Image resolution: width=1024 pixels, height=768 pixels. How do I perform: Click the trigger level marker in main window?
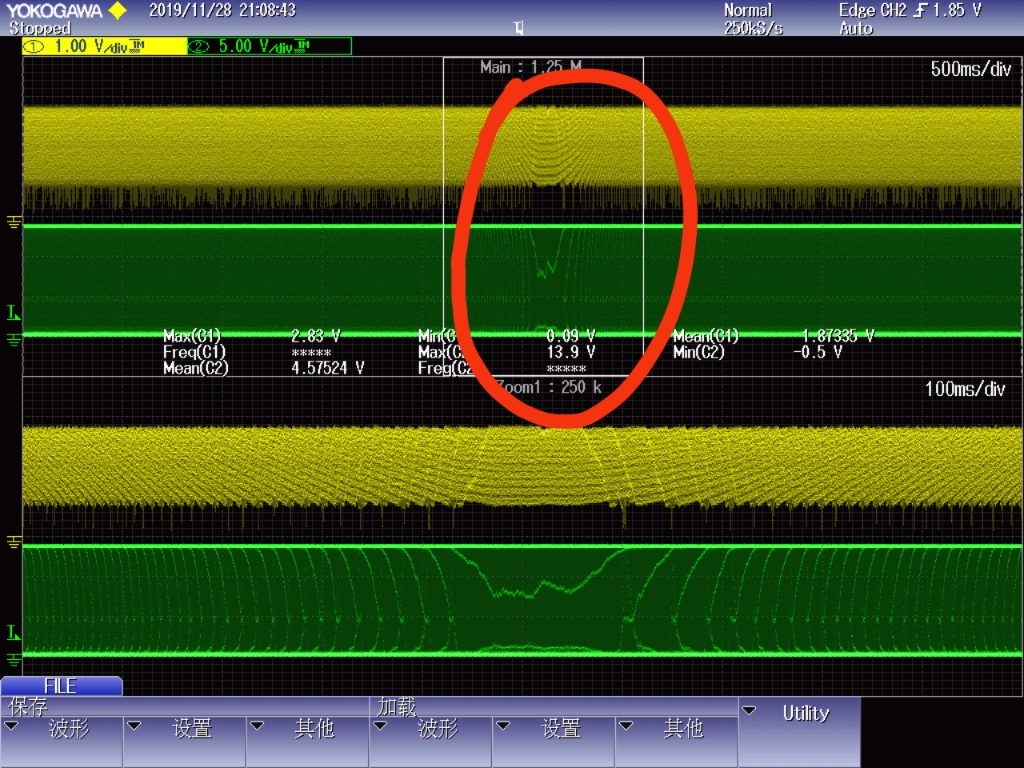tap(13, 312)
